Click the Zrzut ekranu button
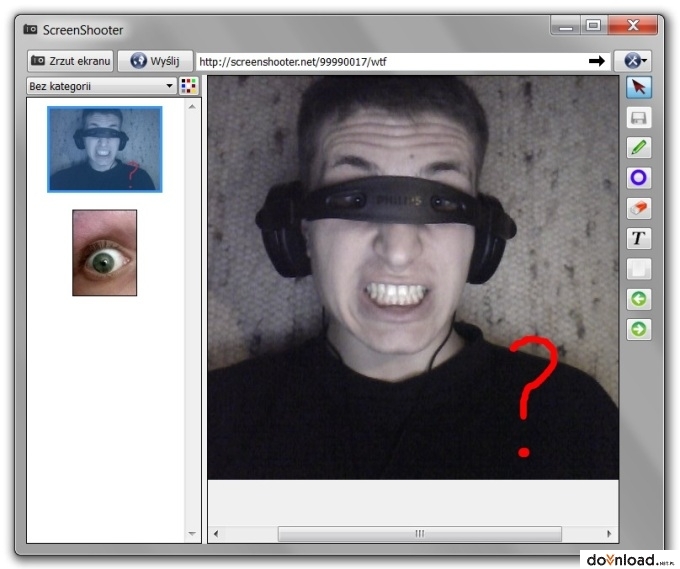Image resolution: width=680 pixels, height=569 pixels. 70,61
